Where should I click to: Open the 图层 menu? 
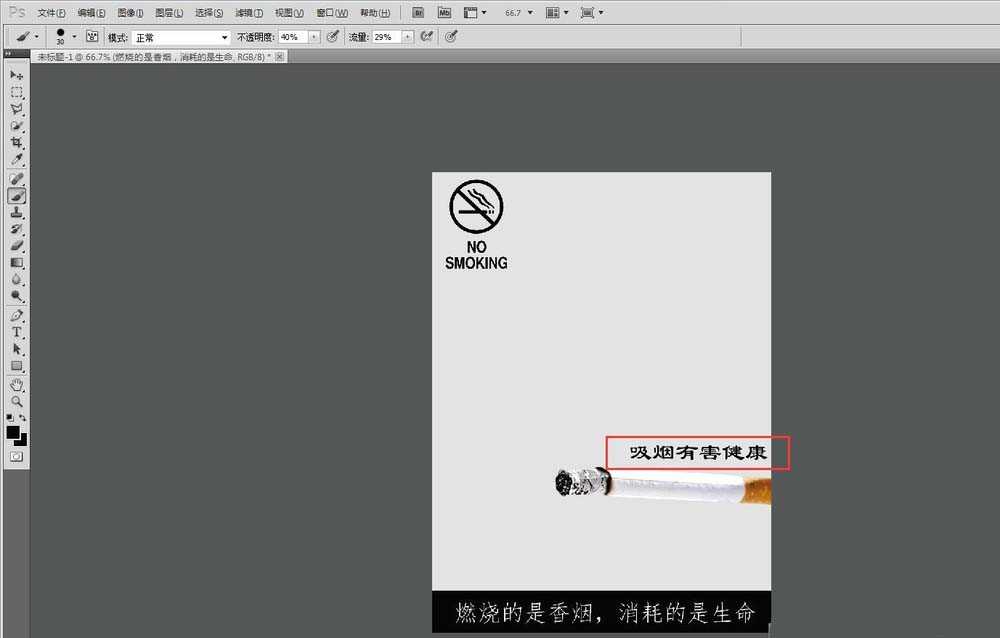pyautogui.click(x=168, y=12)
